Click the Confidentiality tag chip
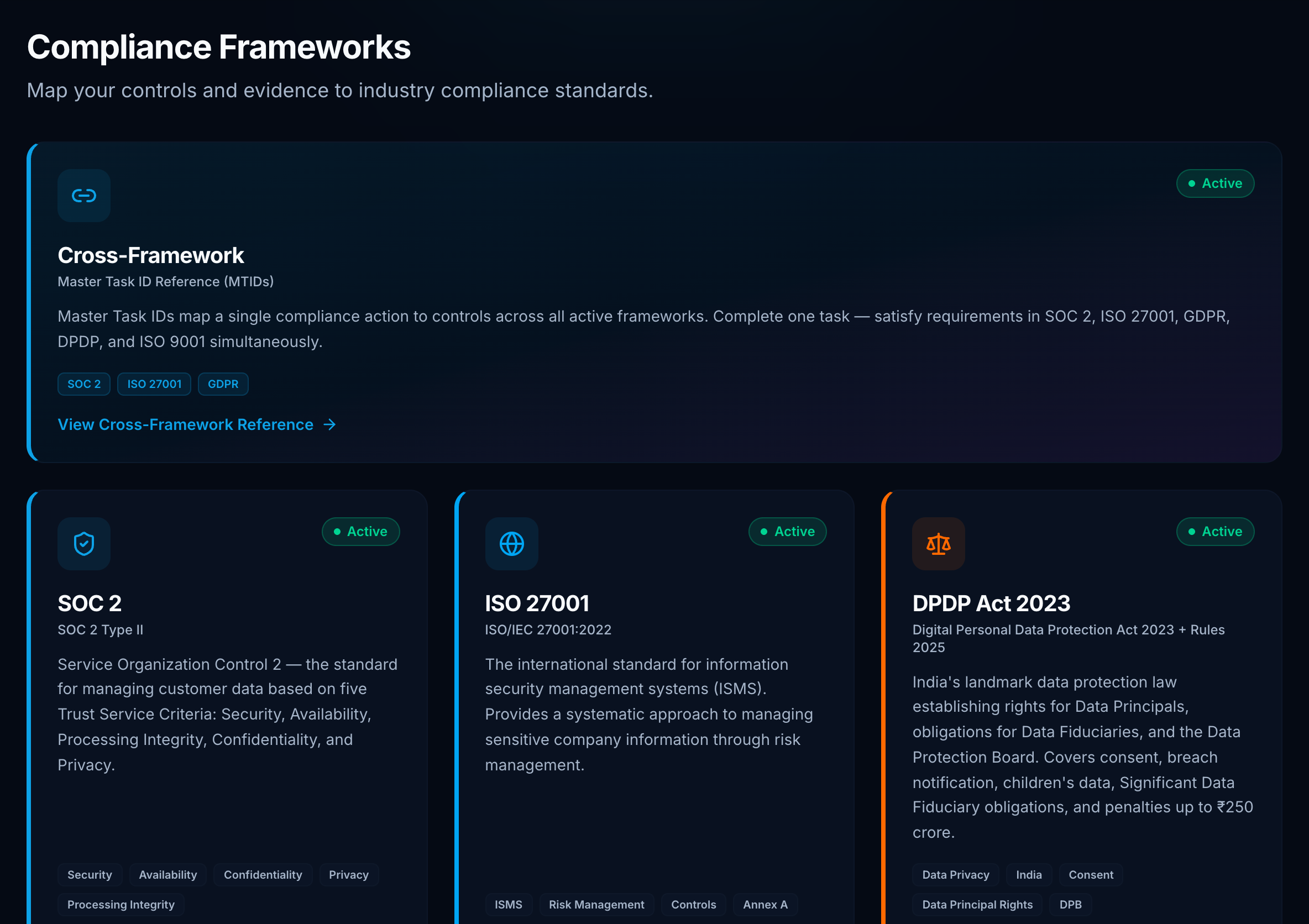1309x924 pixels. (263, 874)
